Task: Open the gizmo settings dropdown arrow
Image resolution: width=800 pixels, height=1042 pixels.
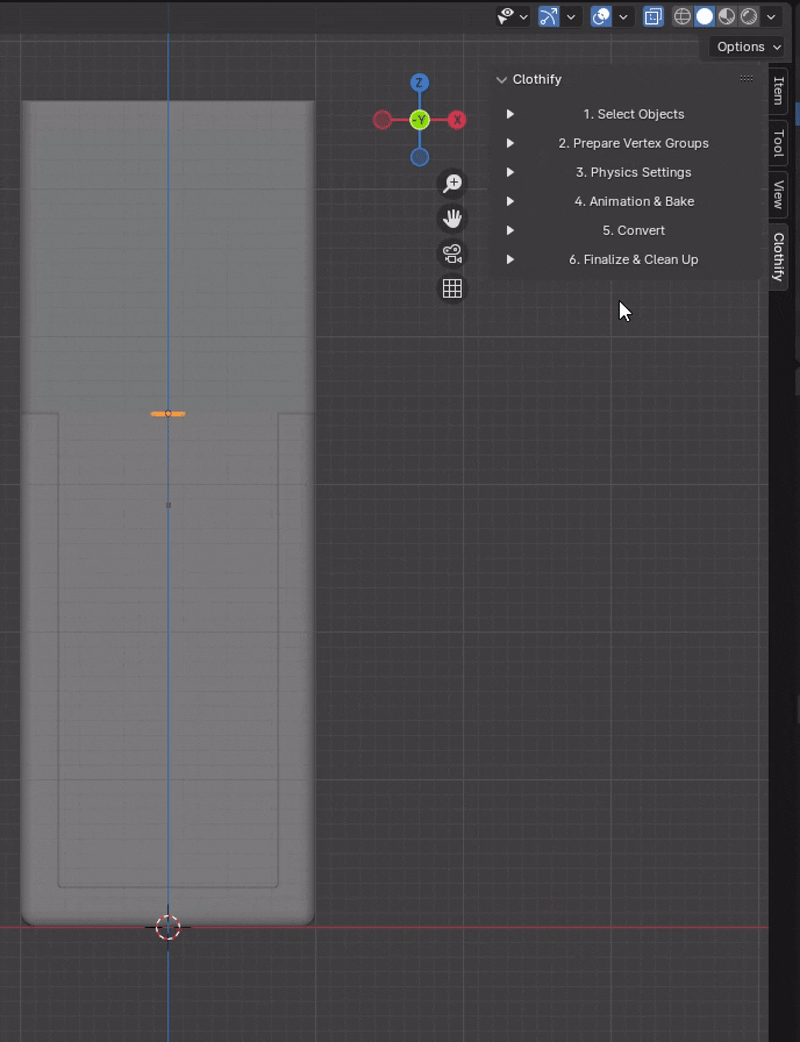Action: click(x=571, y=17)
